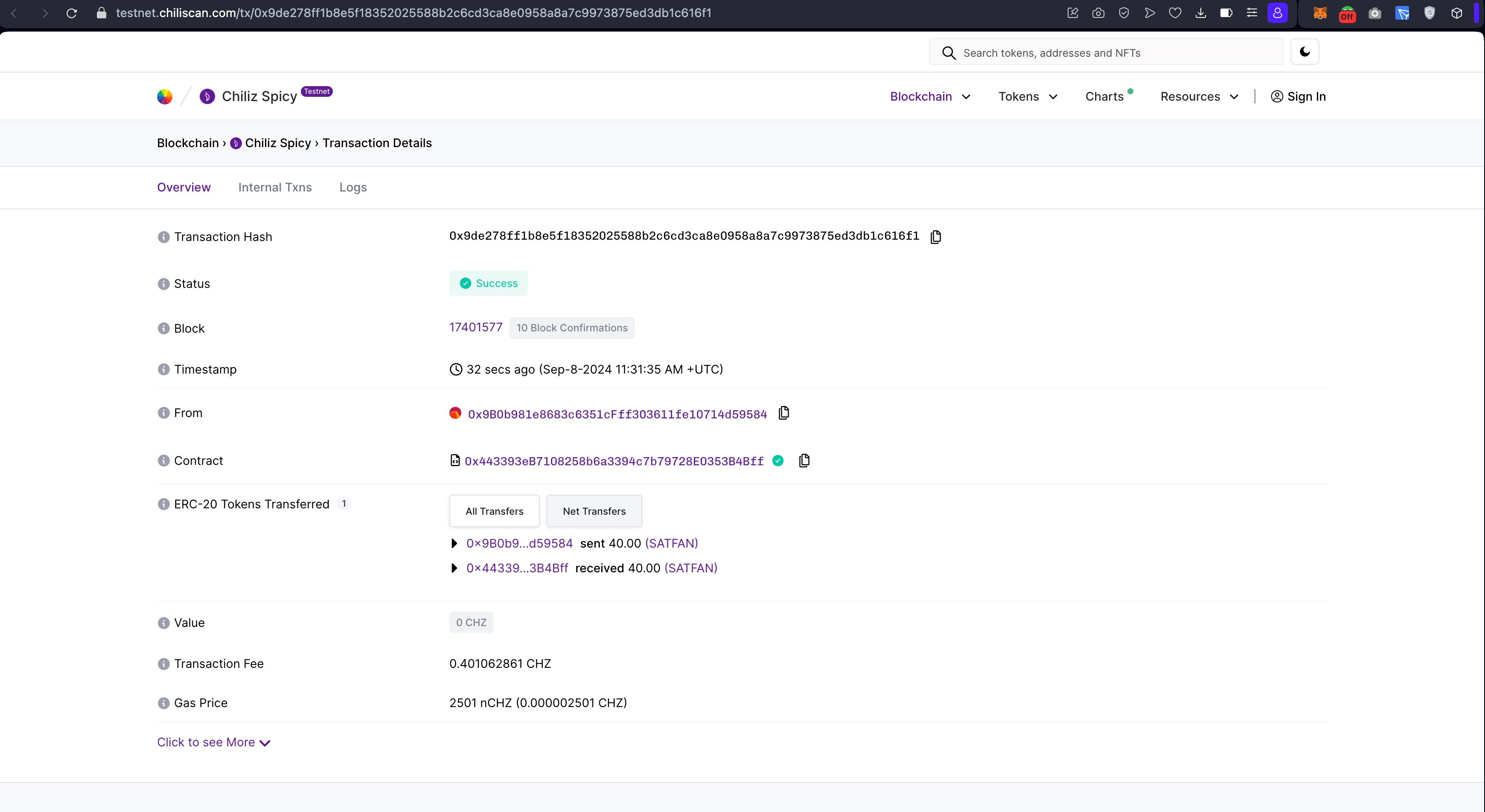Viewport: 1485px width, 812px height.
Task: Open the Blockchain dropdown menu
Action: (930, 96)
